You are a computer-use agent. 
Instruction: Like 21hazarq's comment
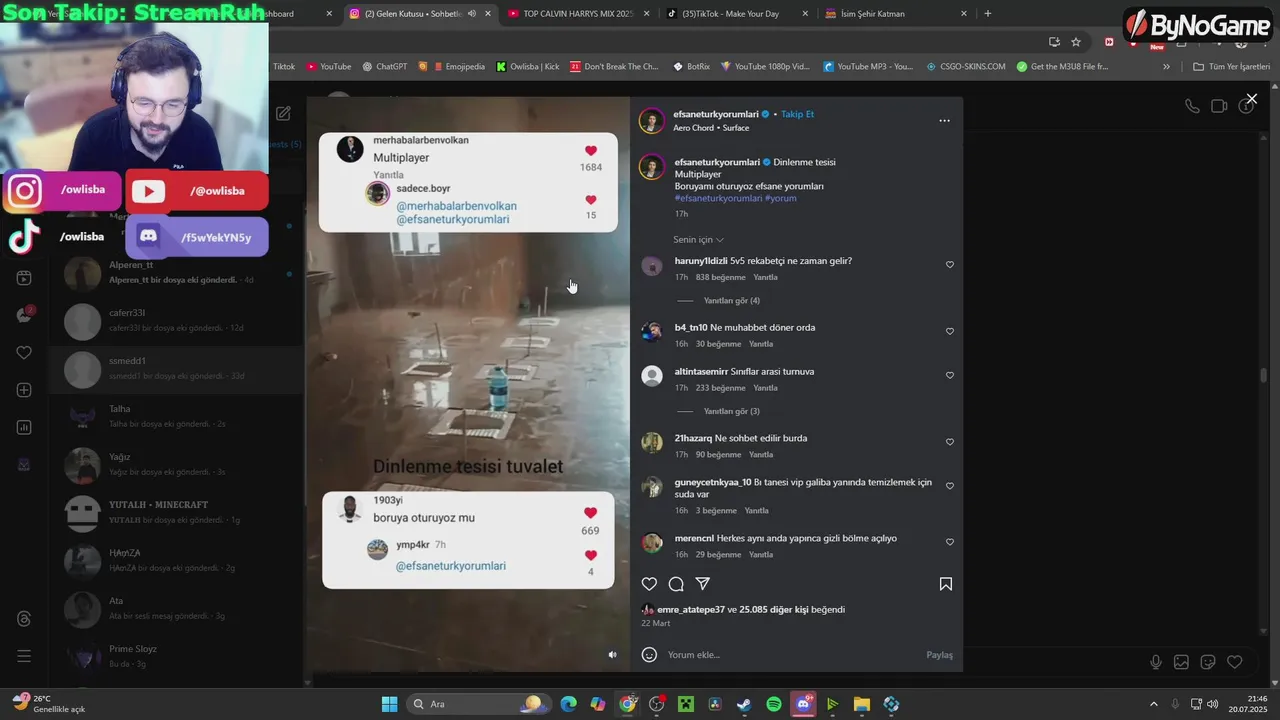[950, 442]
